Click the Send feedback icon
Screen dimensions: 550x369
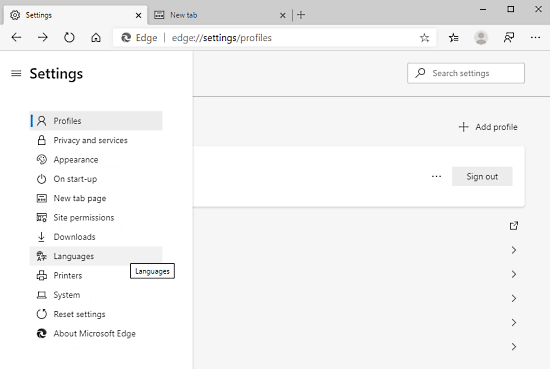(x=509, y=38)
